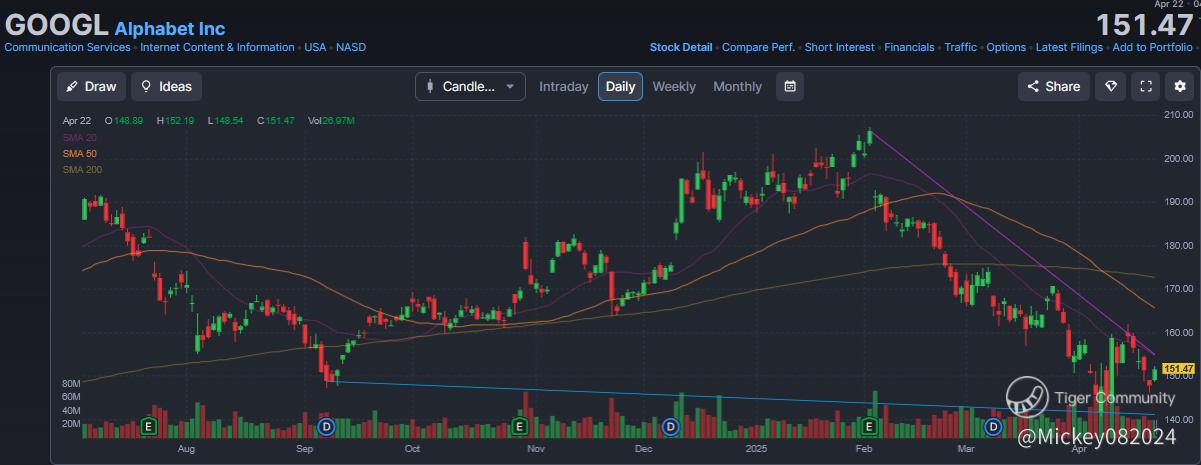
Task: Open the Short Interest link
Action: 839,47
